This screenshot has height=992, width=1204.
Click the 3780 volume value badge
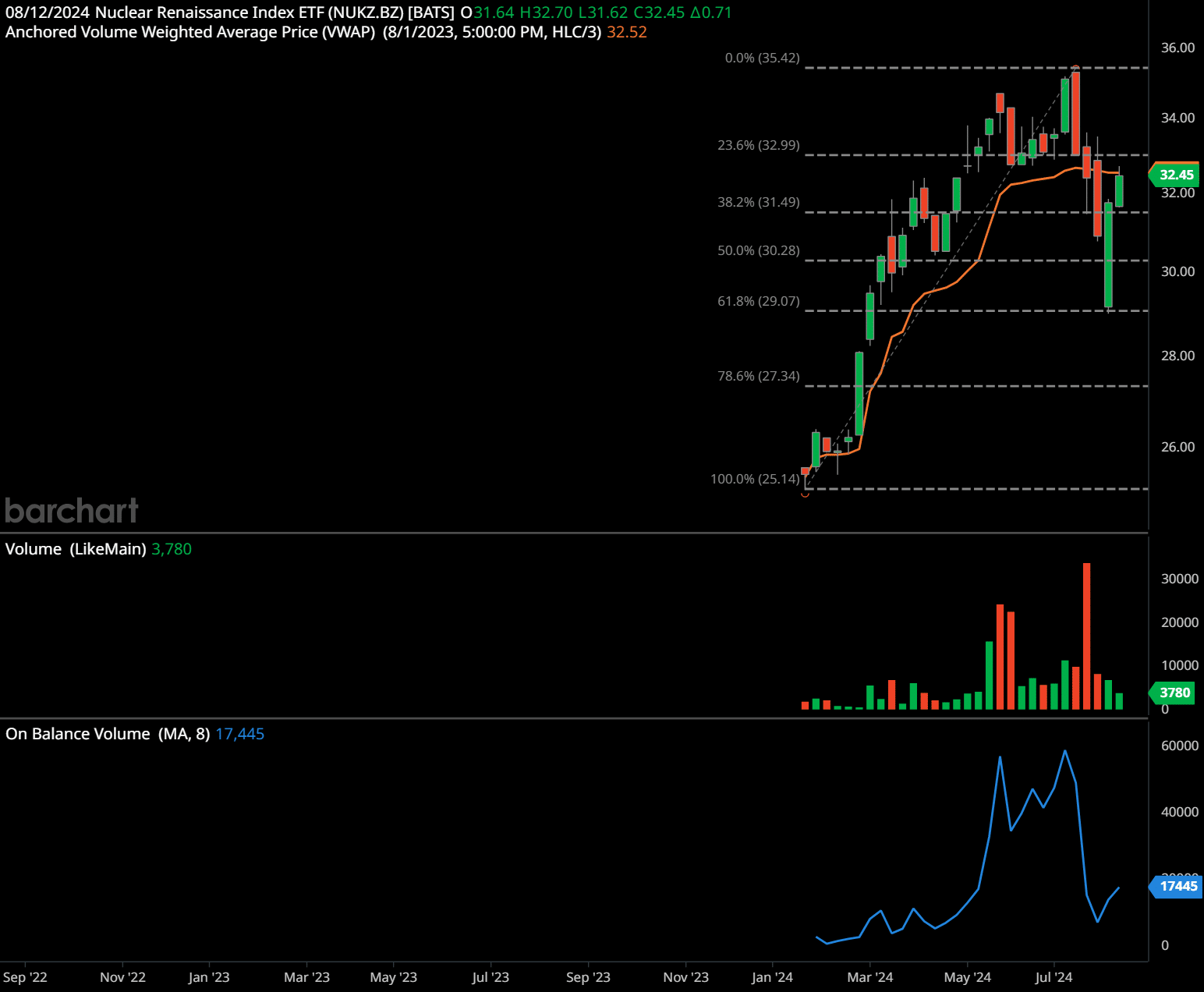[1174, 693]
